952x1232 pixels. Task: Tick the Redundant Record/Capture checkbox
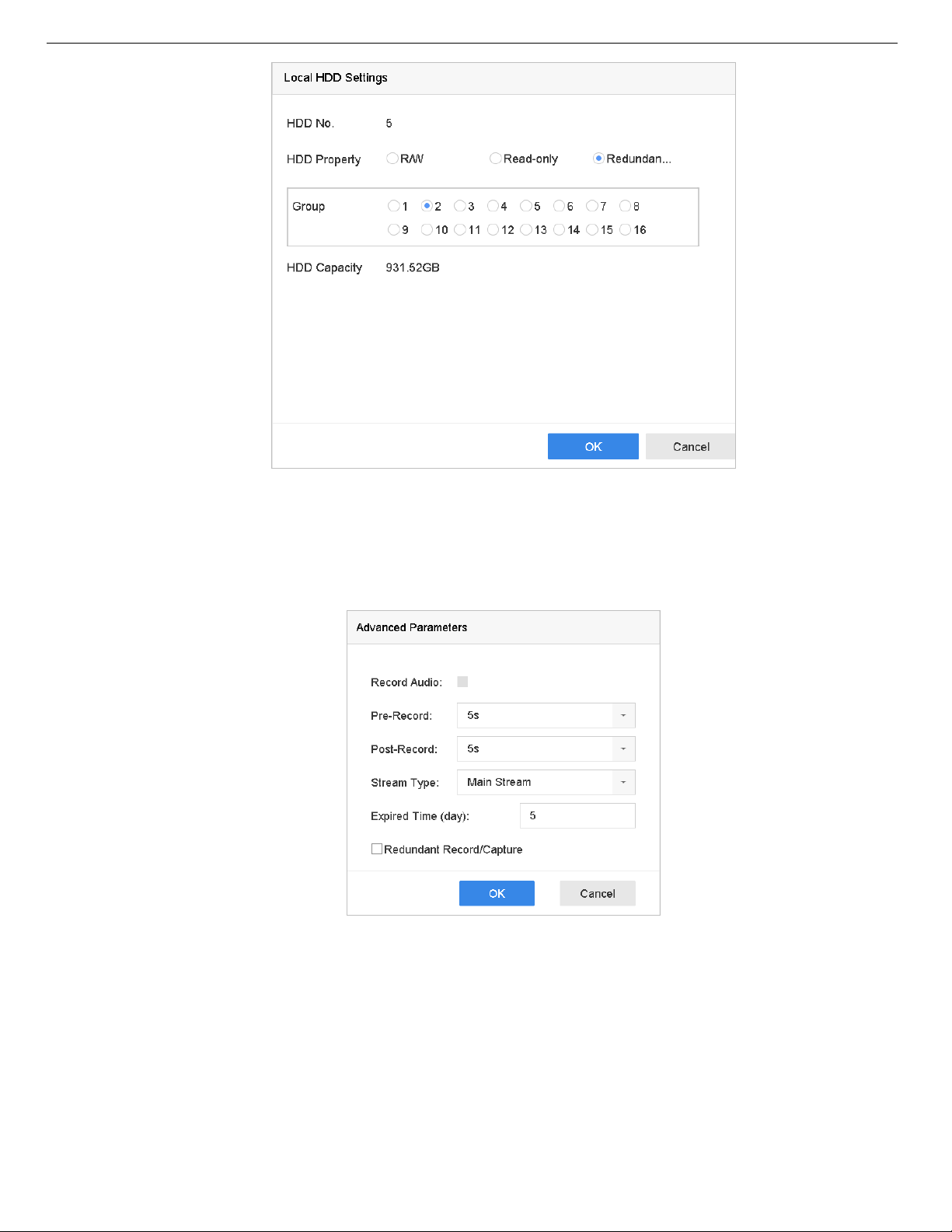pyautogui.click(x=377, y=849)
